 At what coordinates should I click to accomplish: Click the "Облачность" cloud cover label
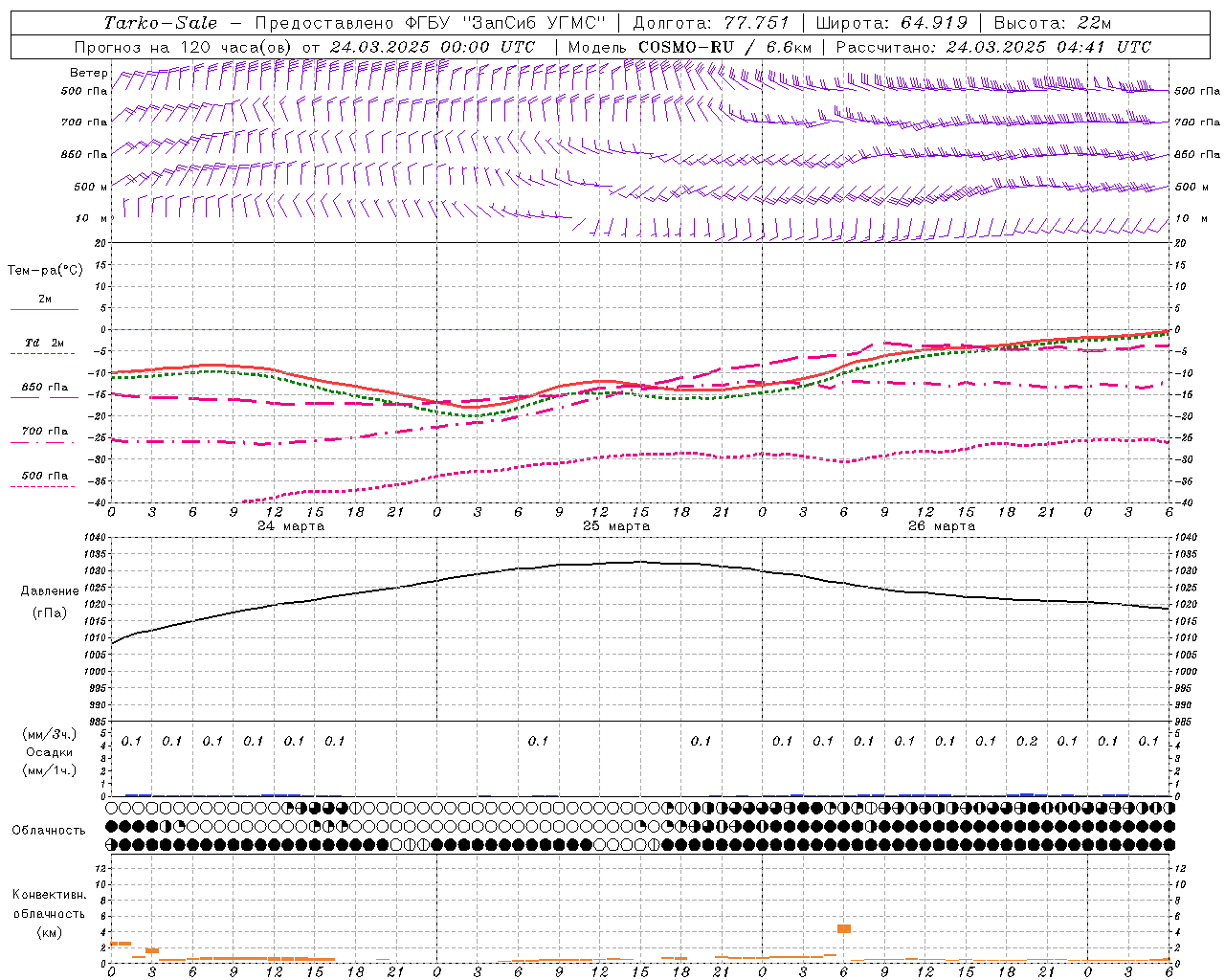click(49, 831)
